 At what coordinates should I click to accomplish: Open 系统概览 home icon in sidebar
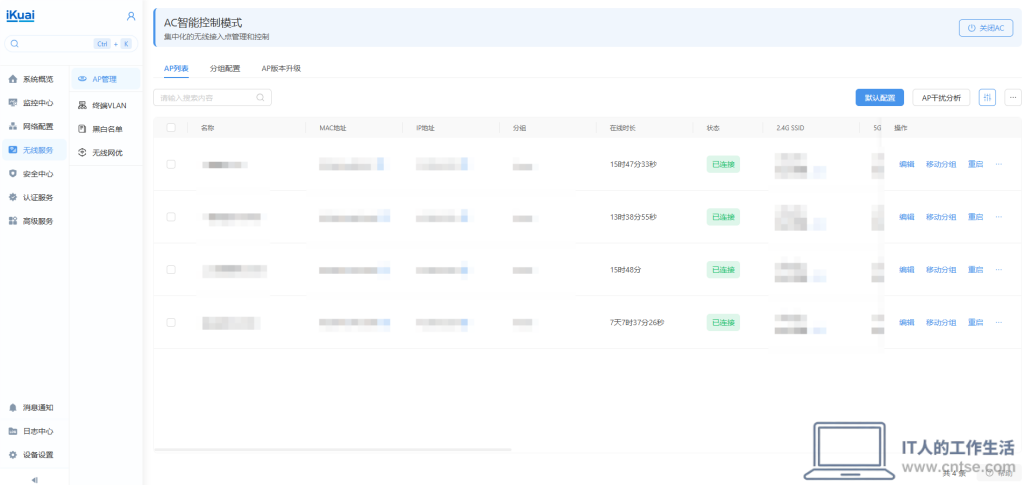pos(12,79)
